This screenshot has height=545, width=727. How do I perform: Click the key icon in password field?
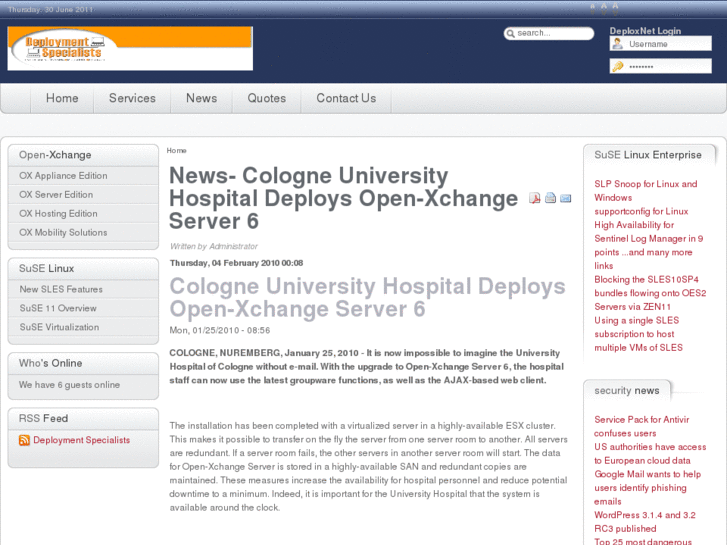pos(618,66)
